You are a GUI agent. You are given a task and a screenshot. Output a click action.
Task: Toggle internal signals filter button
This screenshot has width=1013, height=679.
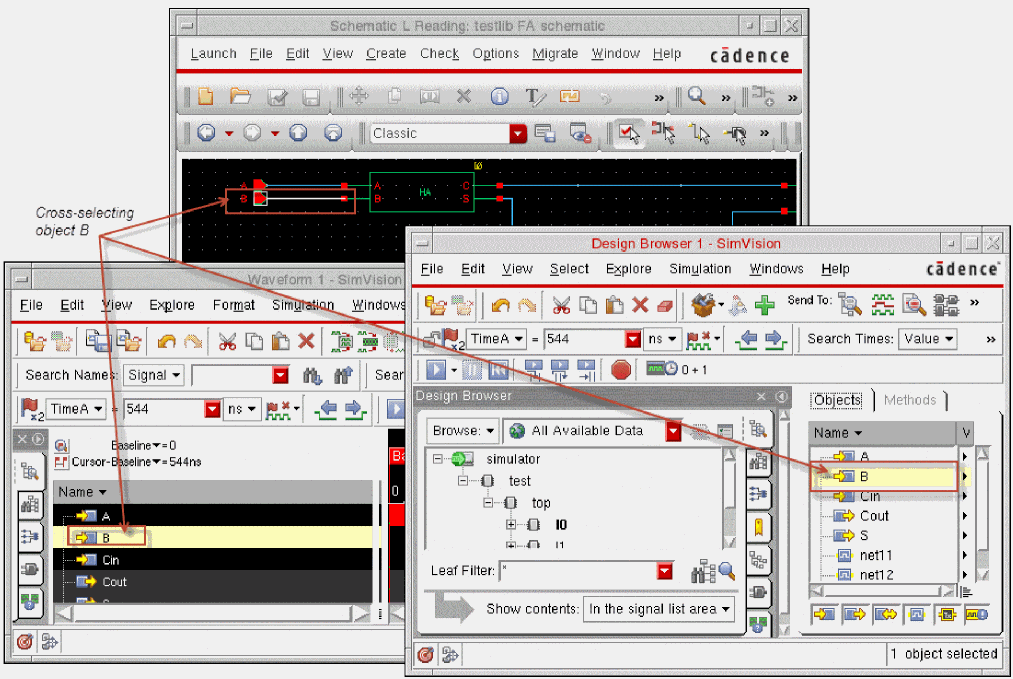[916, 614]
